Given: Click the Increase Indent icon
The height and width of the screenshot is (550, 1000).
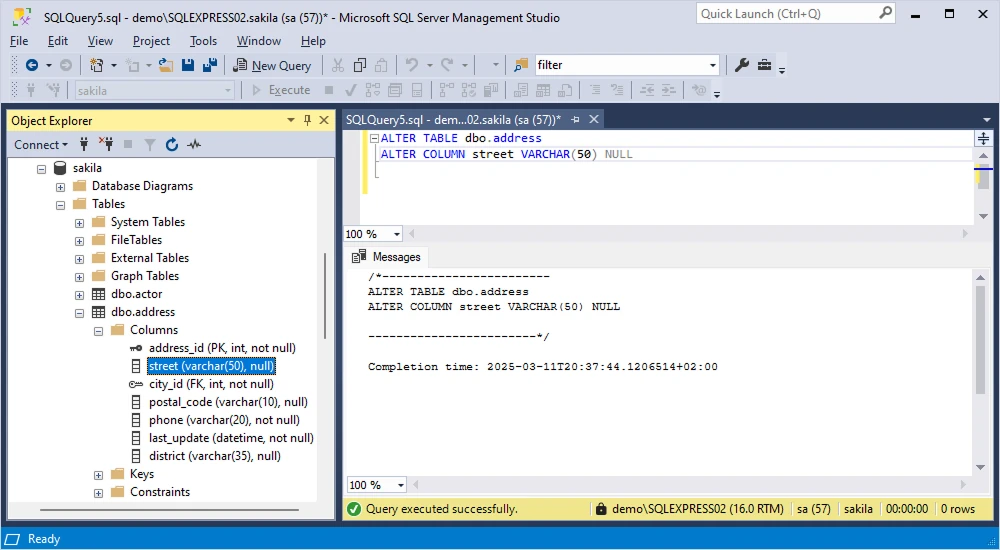Looking at the screenshot, I should [668, 90].
